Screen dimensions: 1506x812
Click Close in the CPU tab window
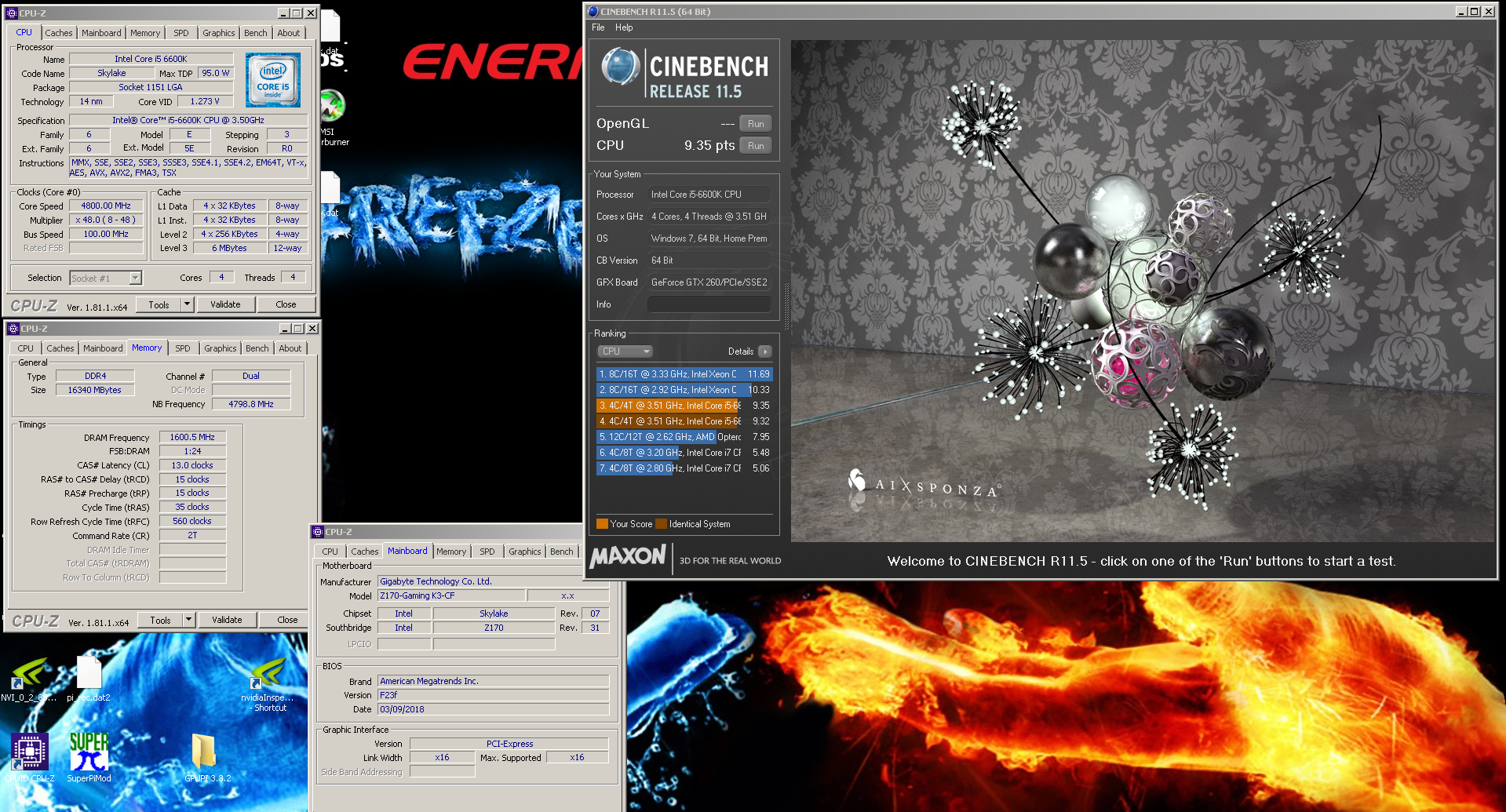[x=286, y=304]
